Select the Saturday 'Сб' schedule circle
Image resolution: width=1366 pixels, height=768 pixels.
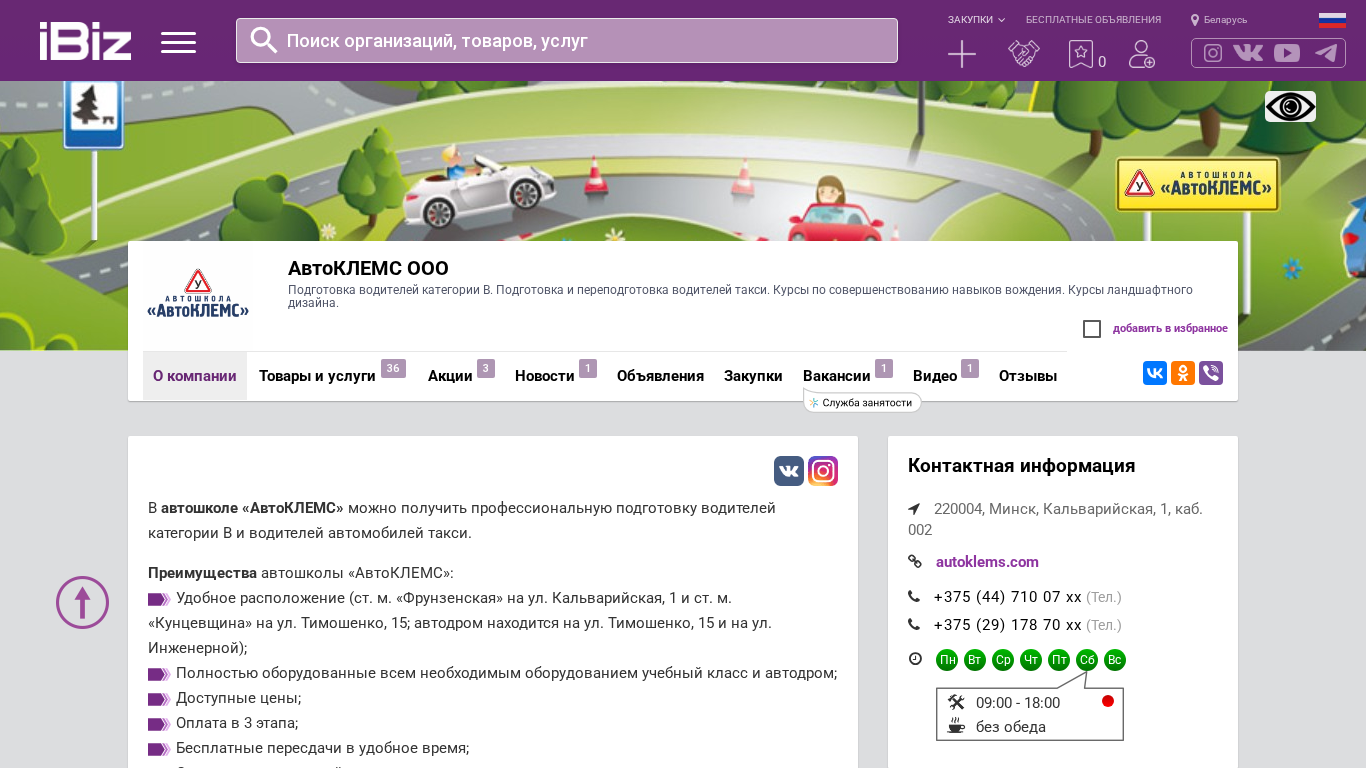point(1087,660)
